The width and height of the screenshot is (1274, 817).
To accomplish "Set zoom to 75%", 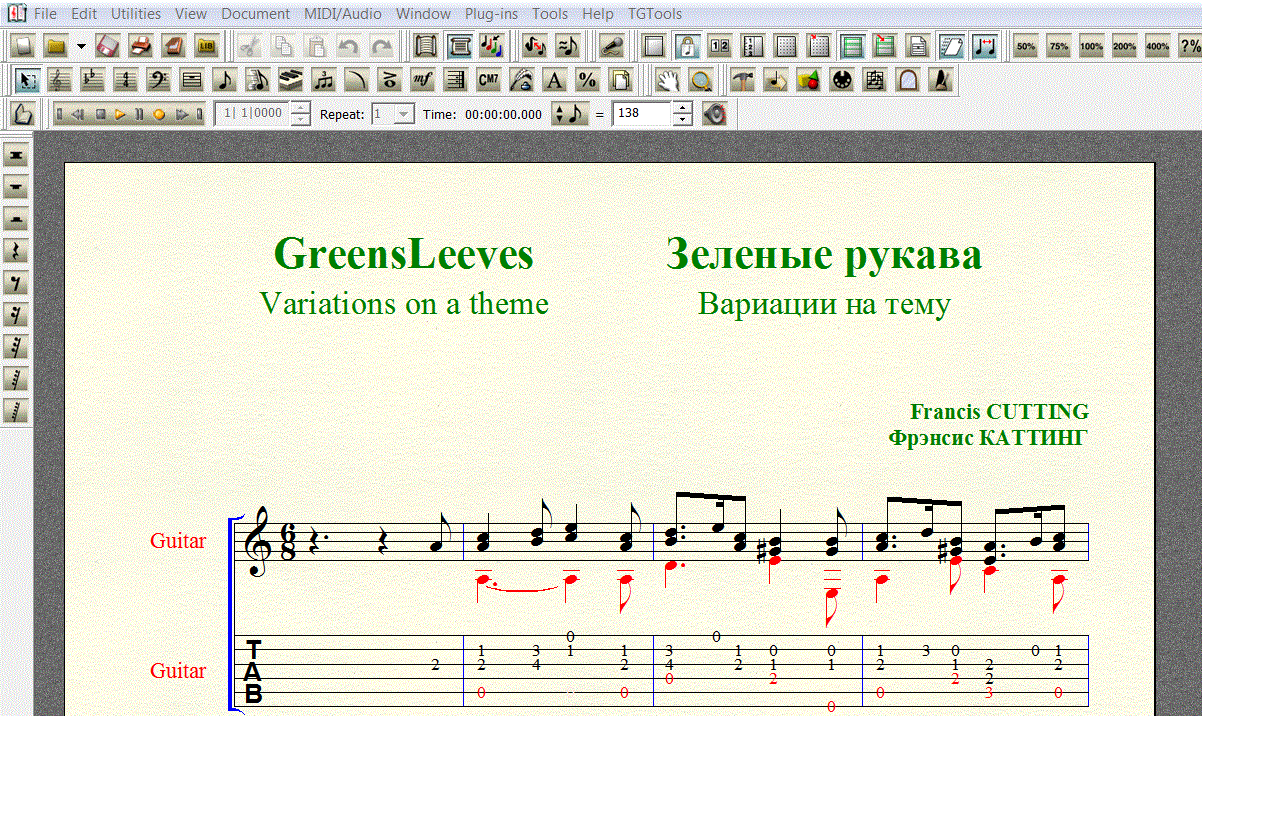I will pyautogui.click(x=1059, y=46).
